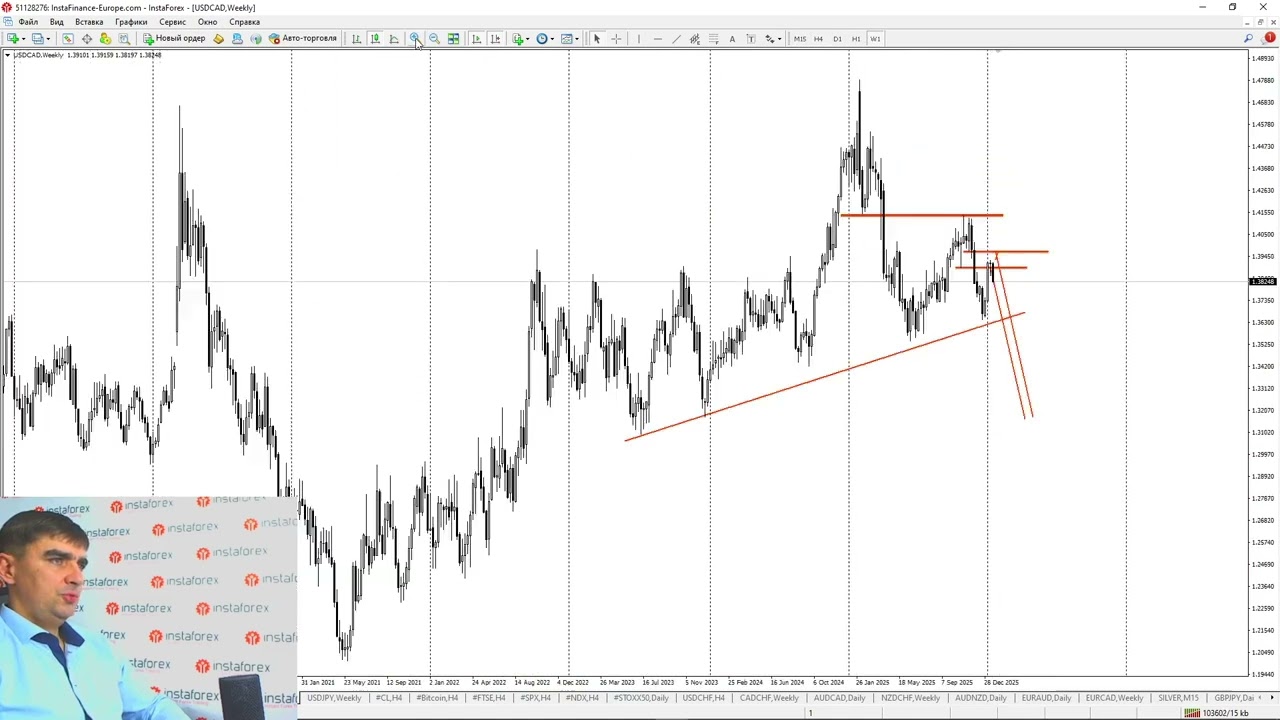Select the Text Label tool
This screenshot has width=1280, height=720.
pyautogui.click(x=751, y=39)
